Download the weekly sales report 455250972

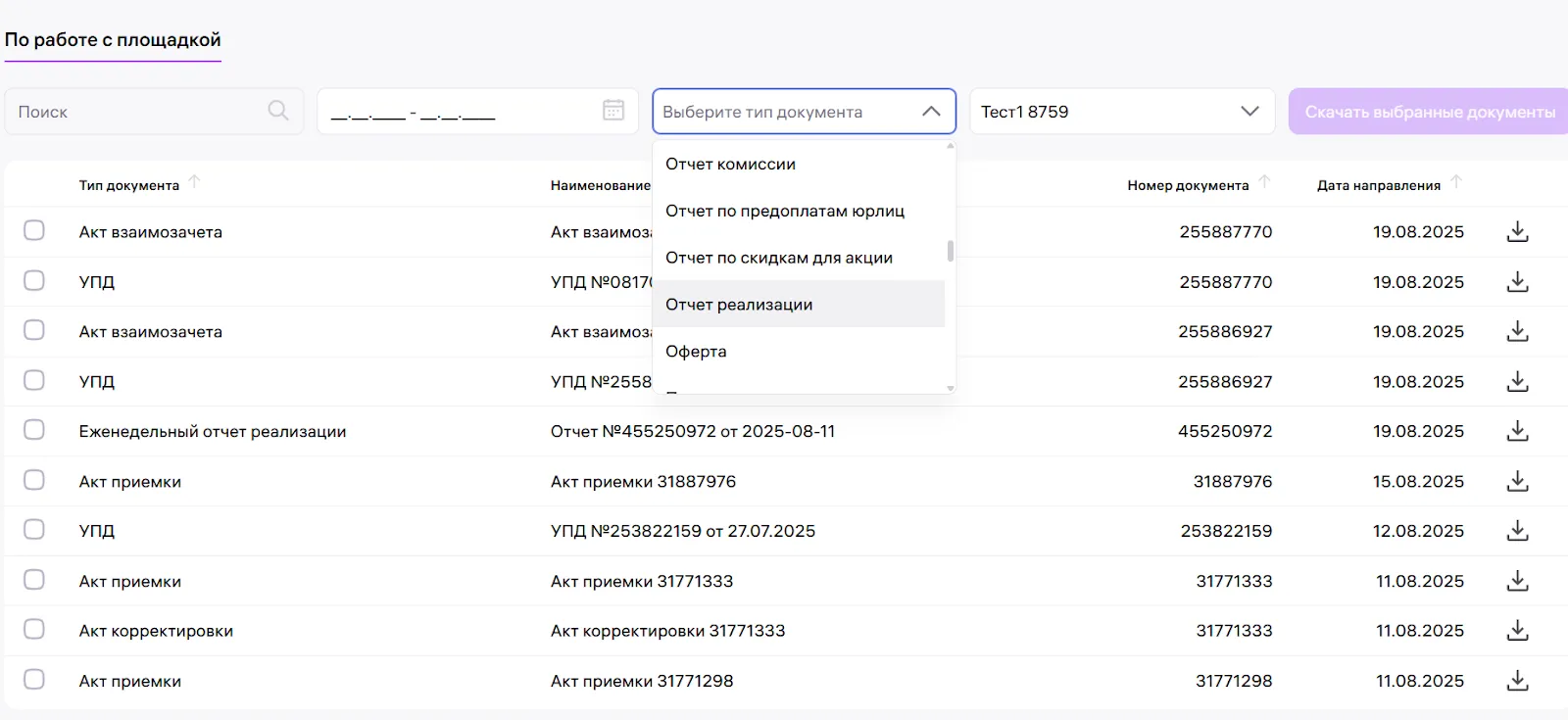[x=1517, y=431]
